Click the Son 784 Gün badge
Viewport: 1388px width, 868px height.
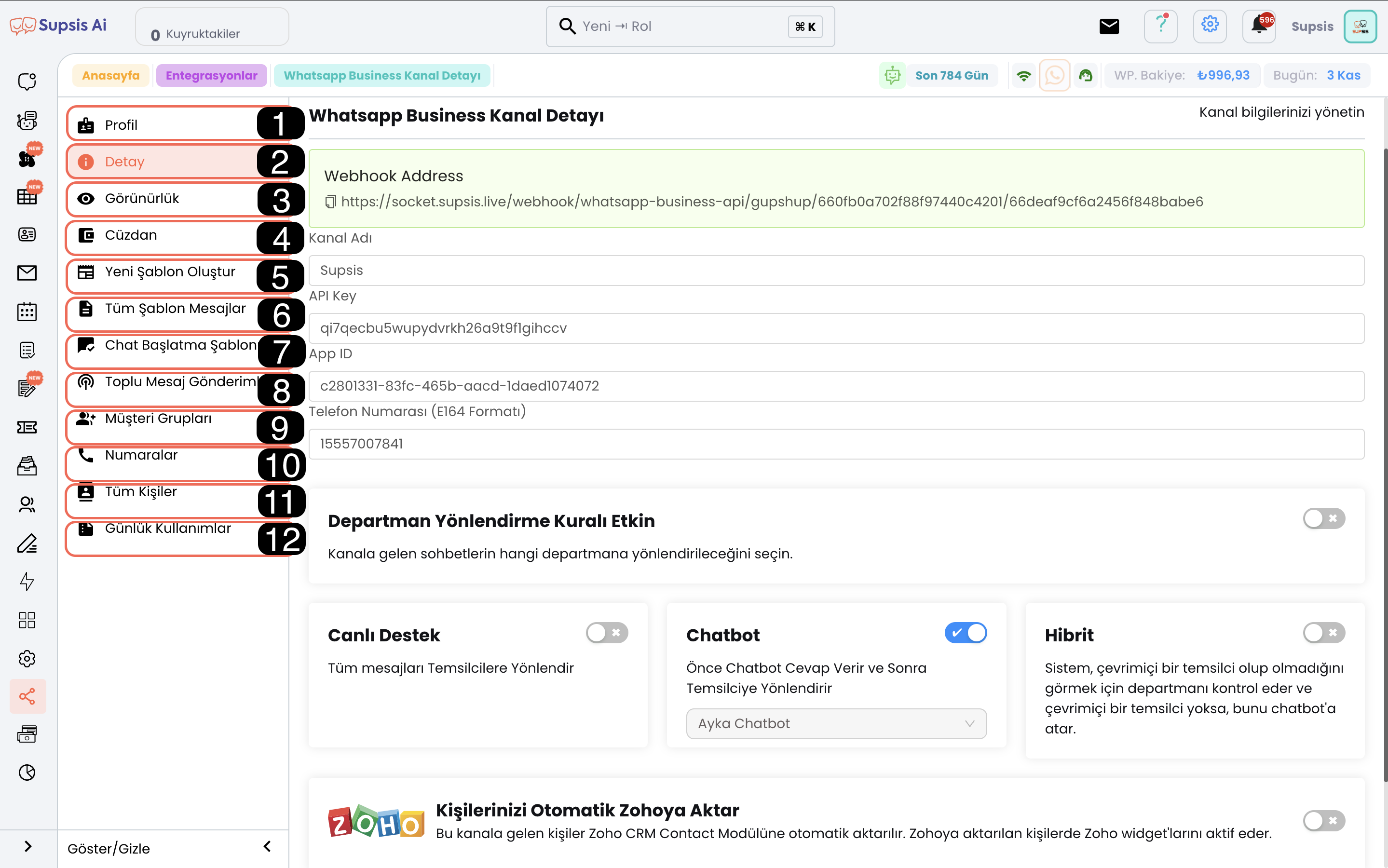pyautogui.click(x=951, y=75)
